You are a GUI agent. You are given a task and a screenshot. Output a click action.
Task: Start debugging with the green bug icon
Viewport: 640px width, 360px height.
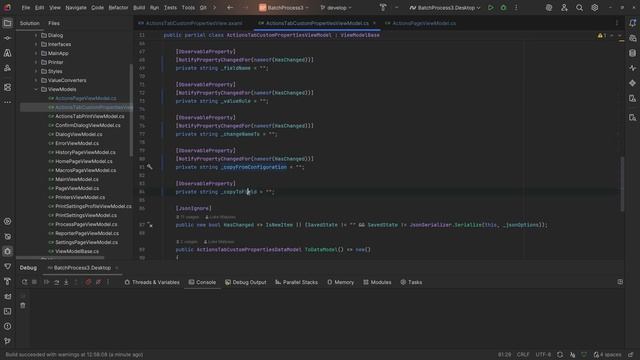click(x=503, y=8)
